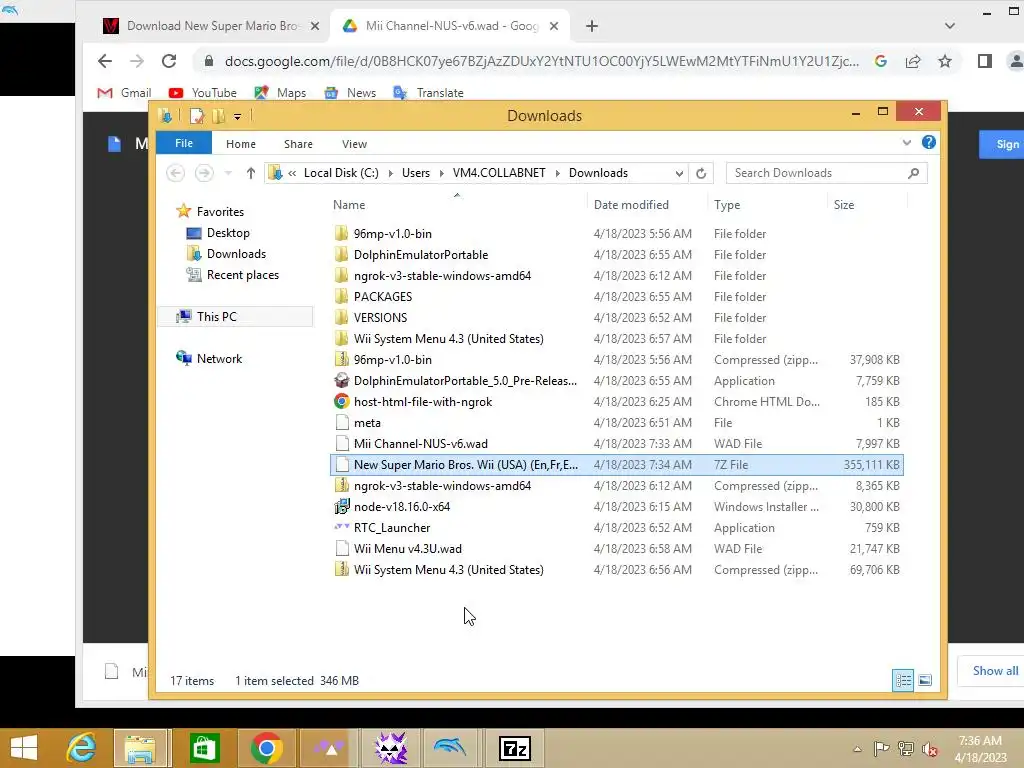Select host-html-file-with-ngrok Chrome file icon

[341, 402]
